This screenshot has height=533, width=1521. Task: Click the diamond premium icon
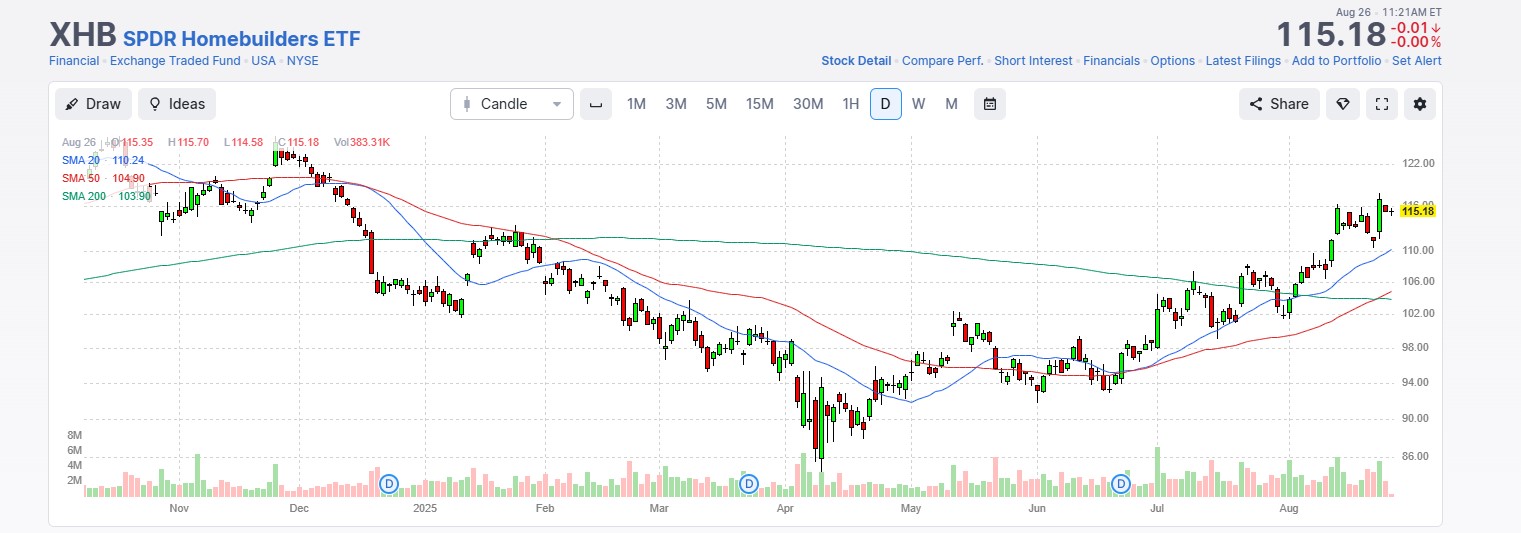[1343, 104]
